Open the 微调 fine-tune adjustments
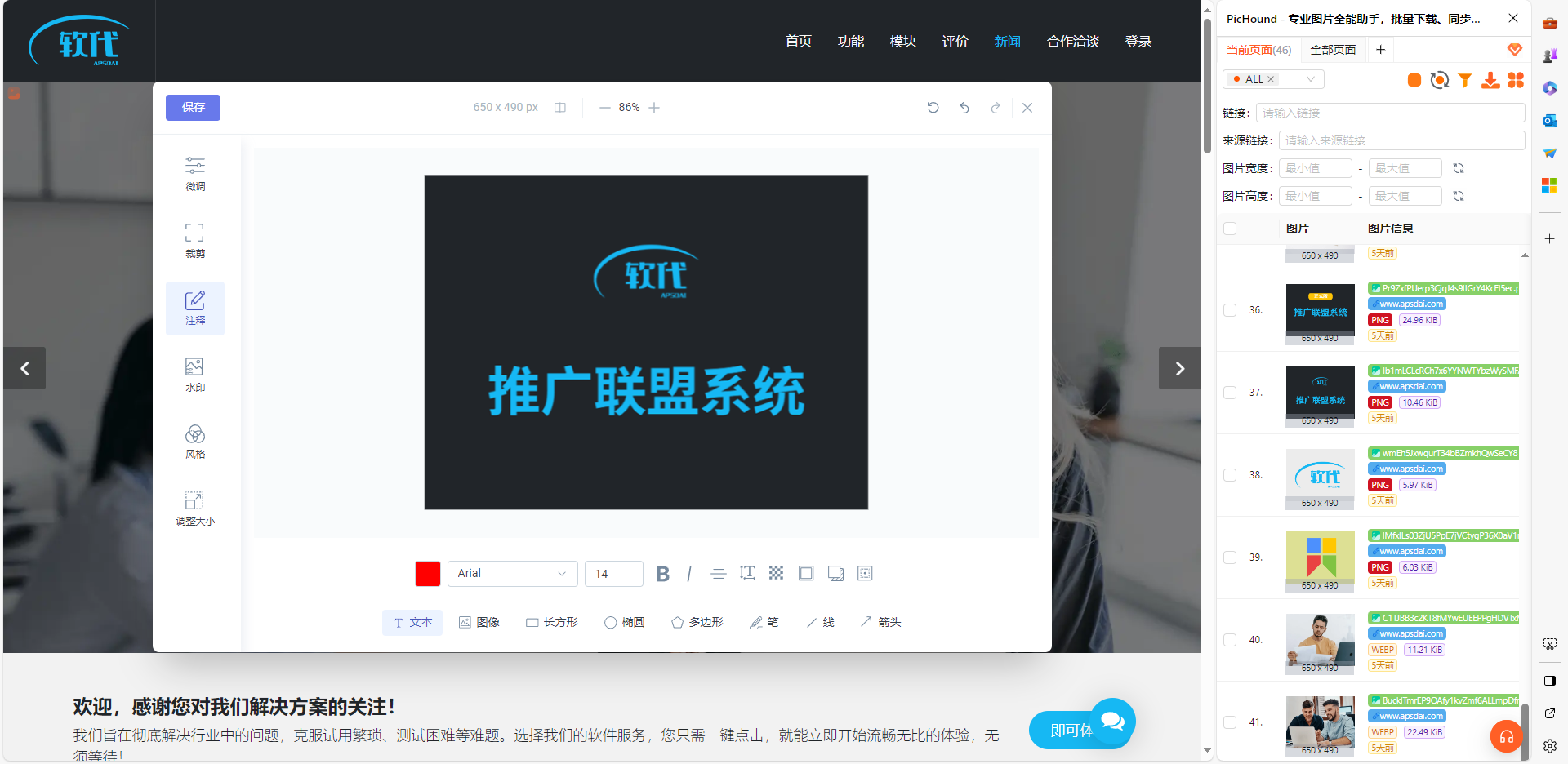This screenshot has height=764, width=1568. [194, 174]
